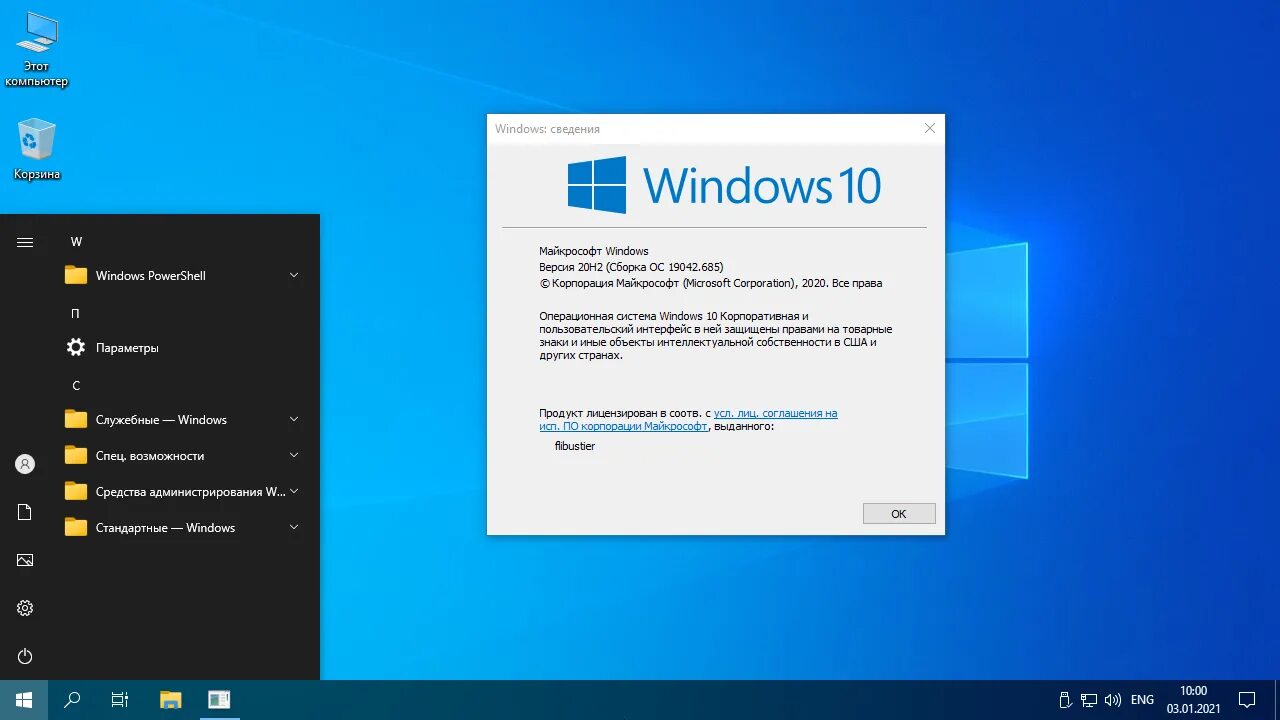Click the network icon in system tray
1280x720 pixels.
1088,700
